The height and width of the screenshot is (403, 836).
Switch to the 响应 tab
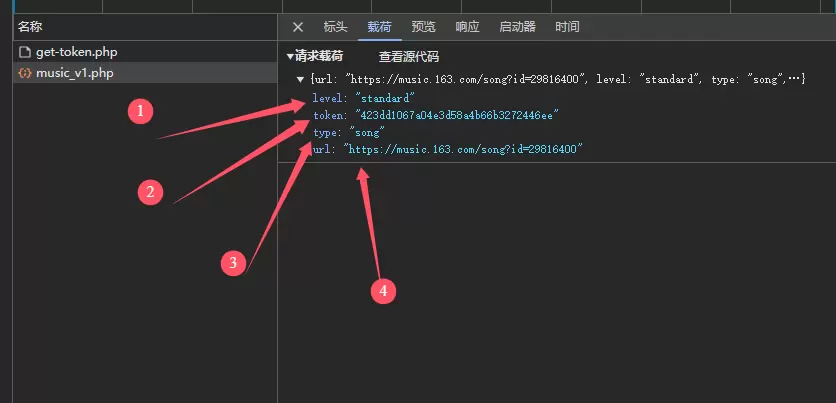(x=468, y=27)
